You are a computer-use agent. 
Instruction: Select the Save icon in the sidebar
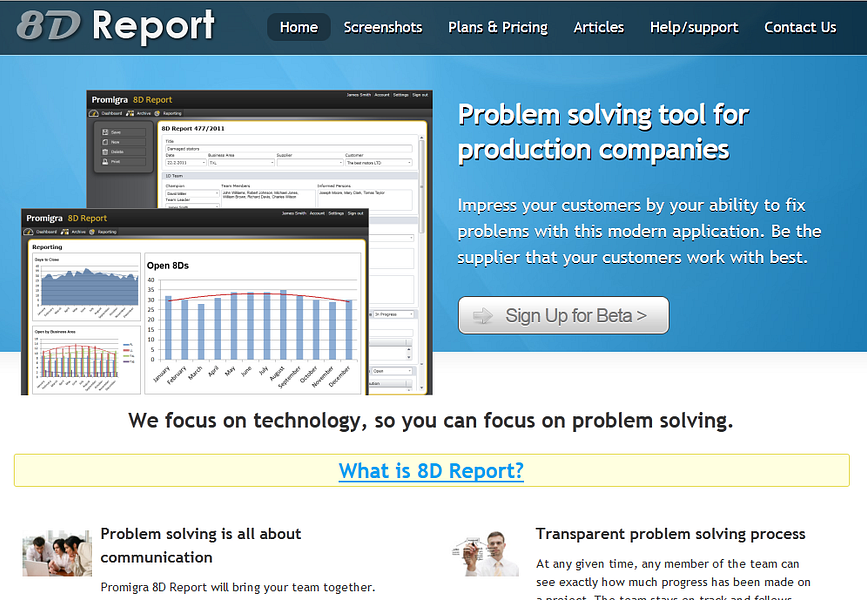tap(103, 130)
